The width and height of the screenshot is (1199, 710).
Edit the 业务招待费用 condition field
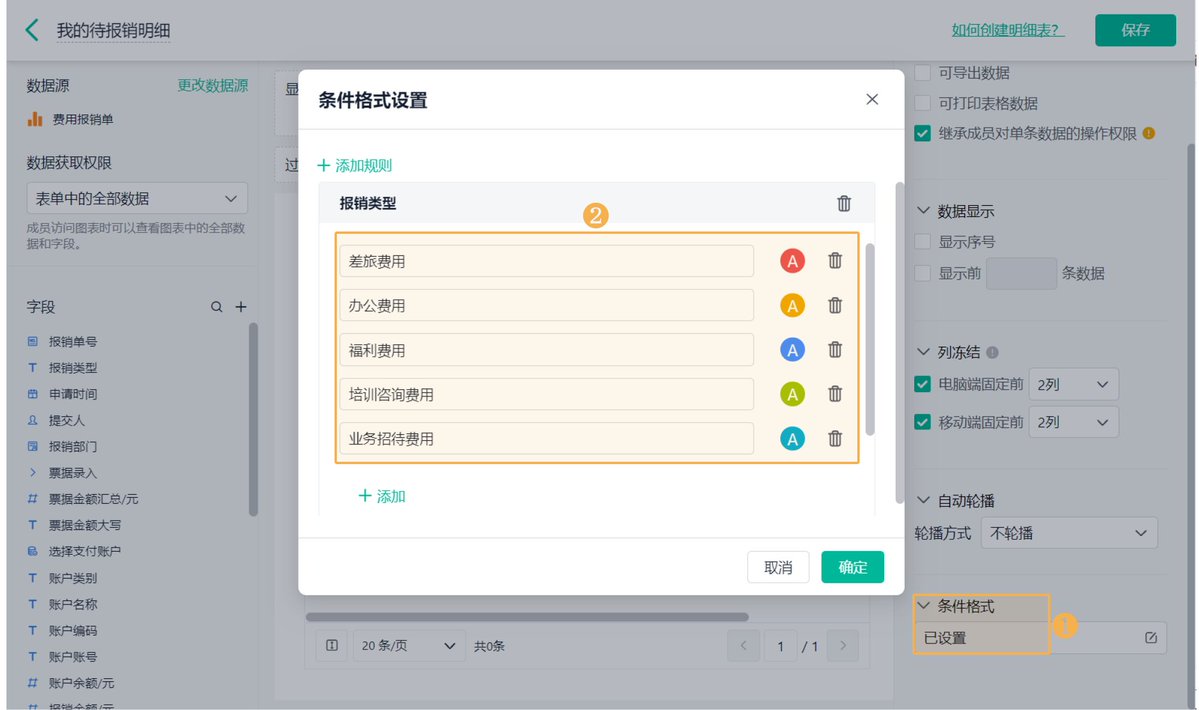pyautogui.click(x=546, y=439)
